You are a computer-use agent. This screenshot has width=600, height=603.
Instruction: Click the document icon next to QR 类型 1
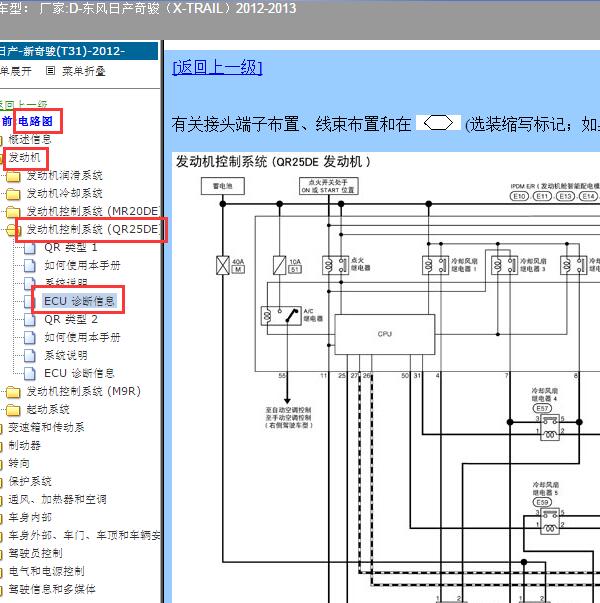coord(30,248)
